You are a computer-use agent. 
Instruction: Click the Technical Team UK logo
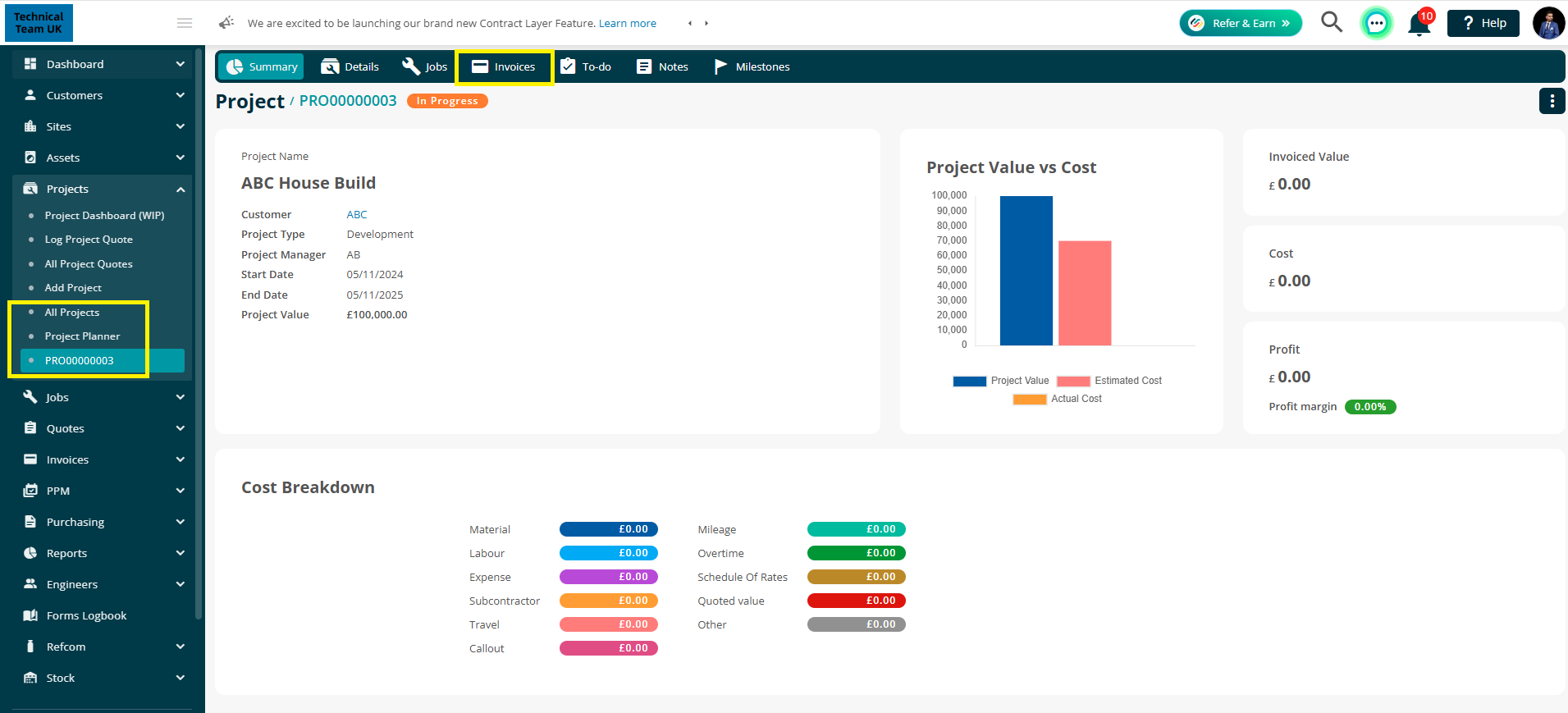coord(39,23)
